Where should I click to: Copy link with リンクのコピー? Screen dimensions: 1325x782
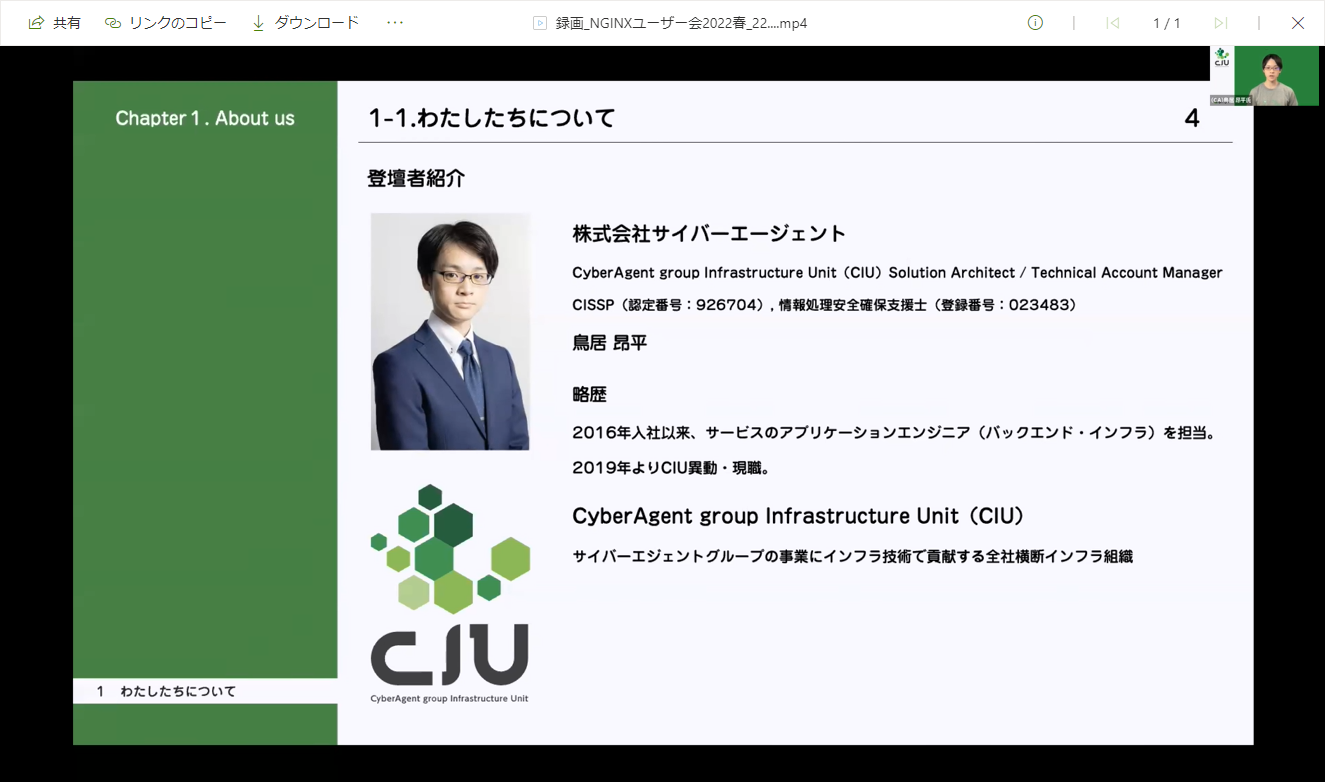[x=166, y=23]
